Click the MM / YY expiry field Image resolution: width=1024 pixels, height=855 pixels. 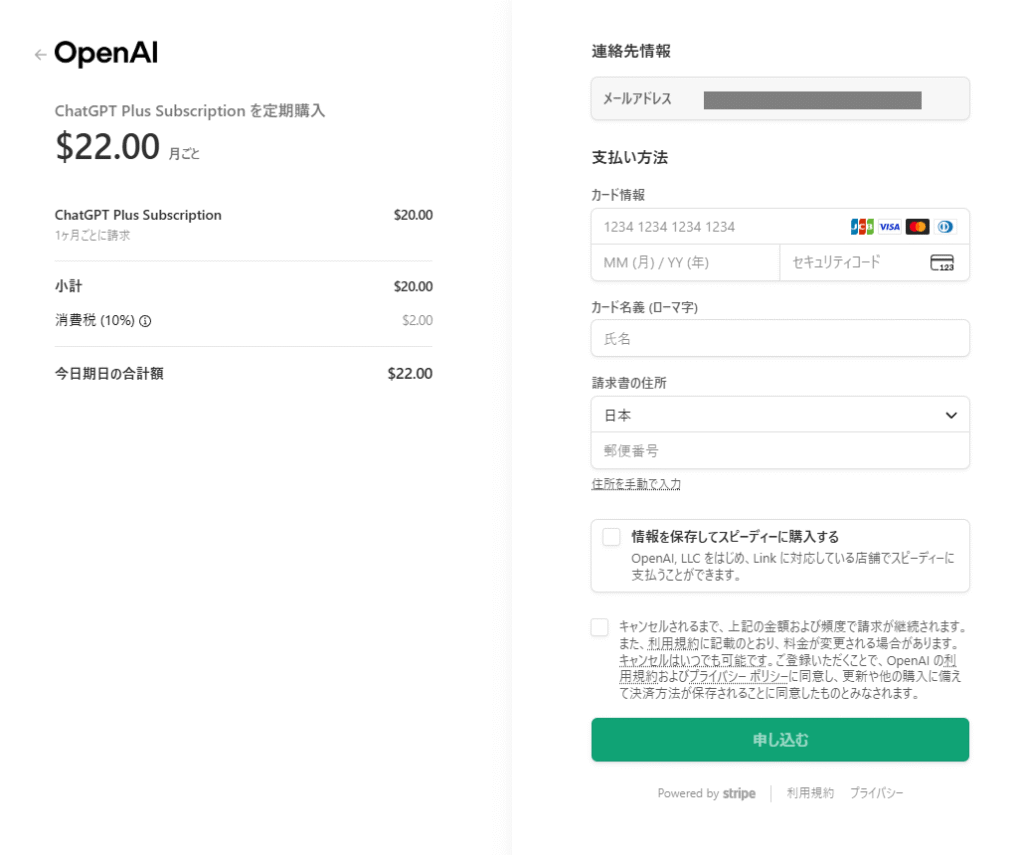pos(685,263)
